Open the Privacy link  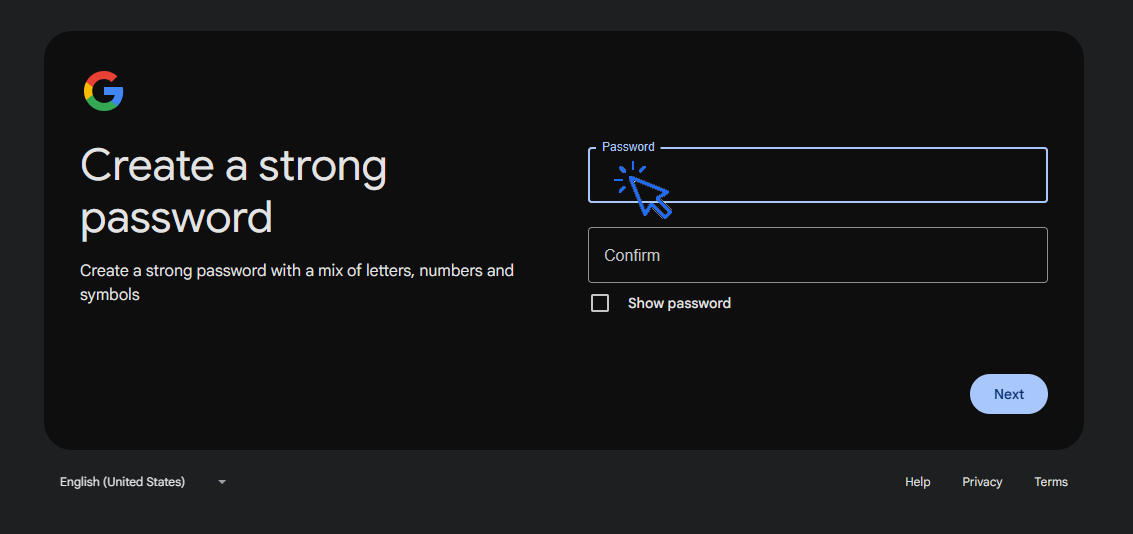(x=982, y=482)
